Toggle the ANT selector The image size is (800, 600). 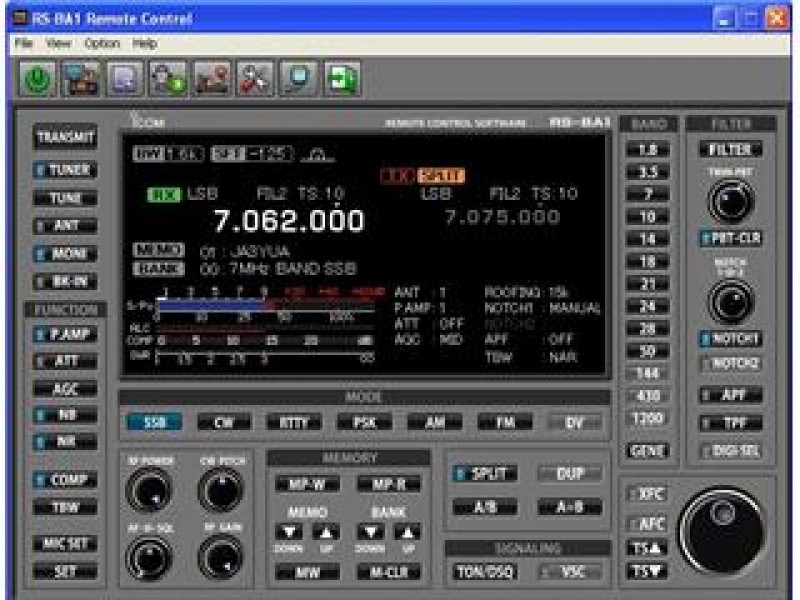click(x=65, y=226)
